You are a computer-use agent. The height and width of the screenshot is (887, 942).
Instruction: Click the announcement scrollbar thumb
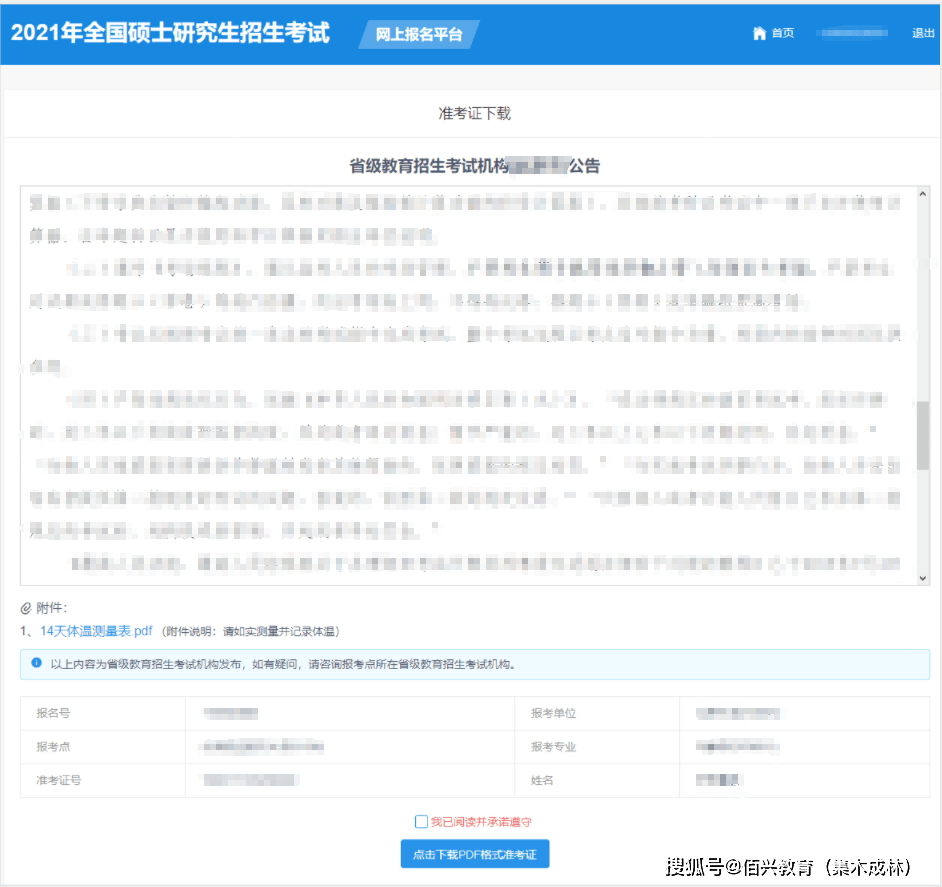click(x=922, y=435)
